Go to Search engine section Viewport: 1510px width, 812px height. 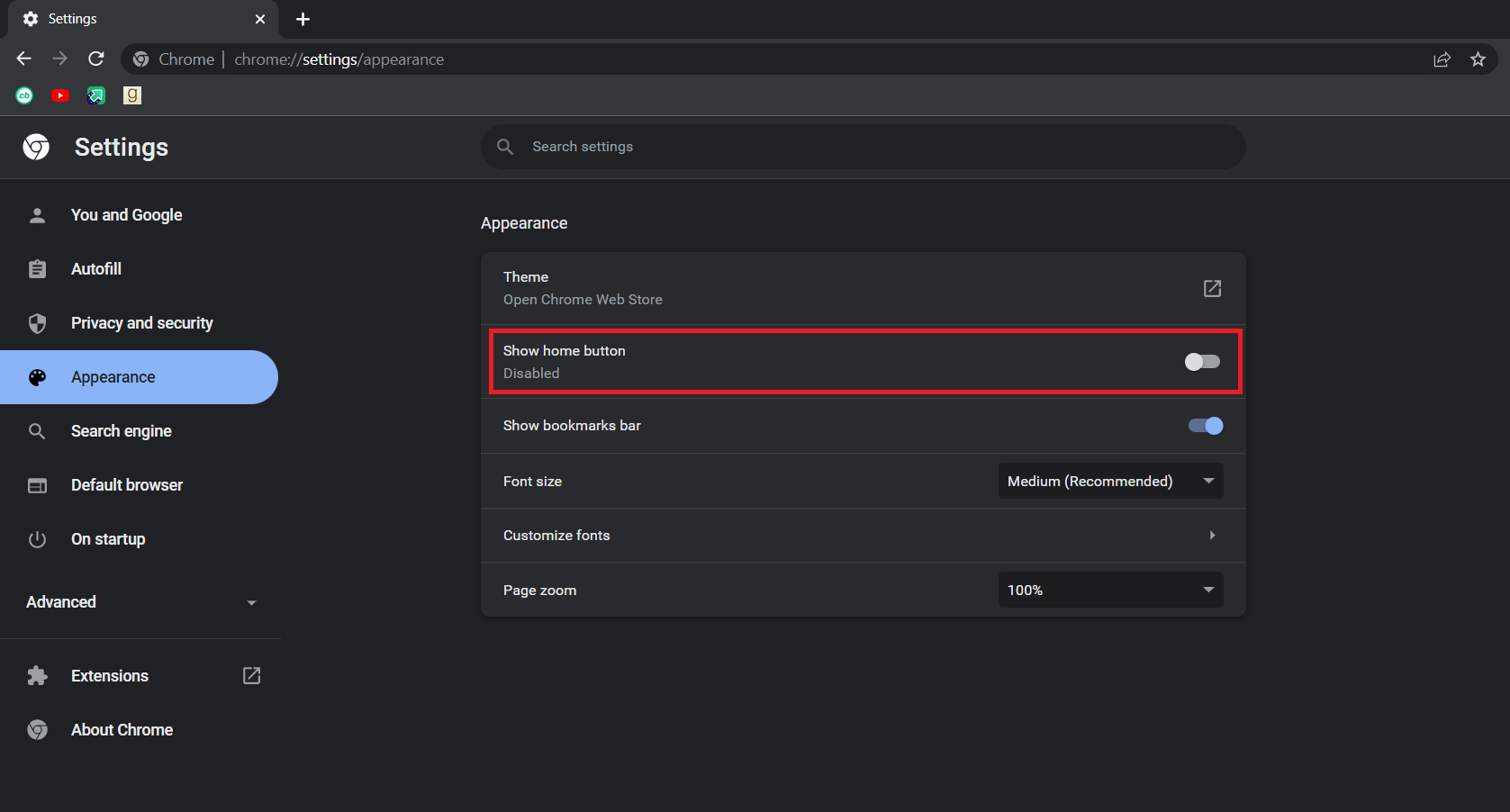point(122,431)
